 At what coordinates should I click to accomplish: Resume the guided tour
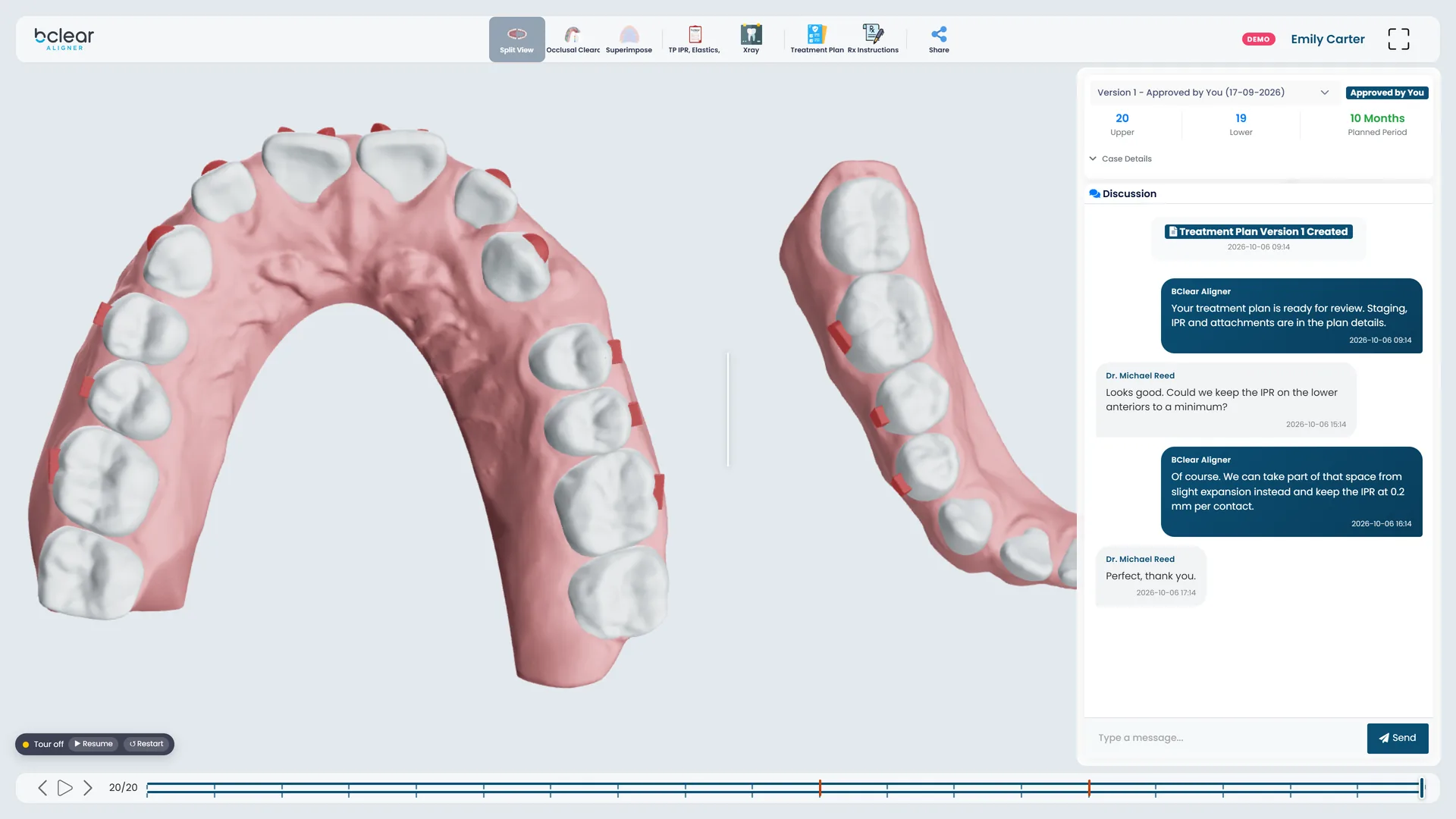click(93, 744)
